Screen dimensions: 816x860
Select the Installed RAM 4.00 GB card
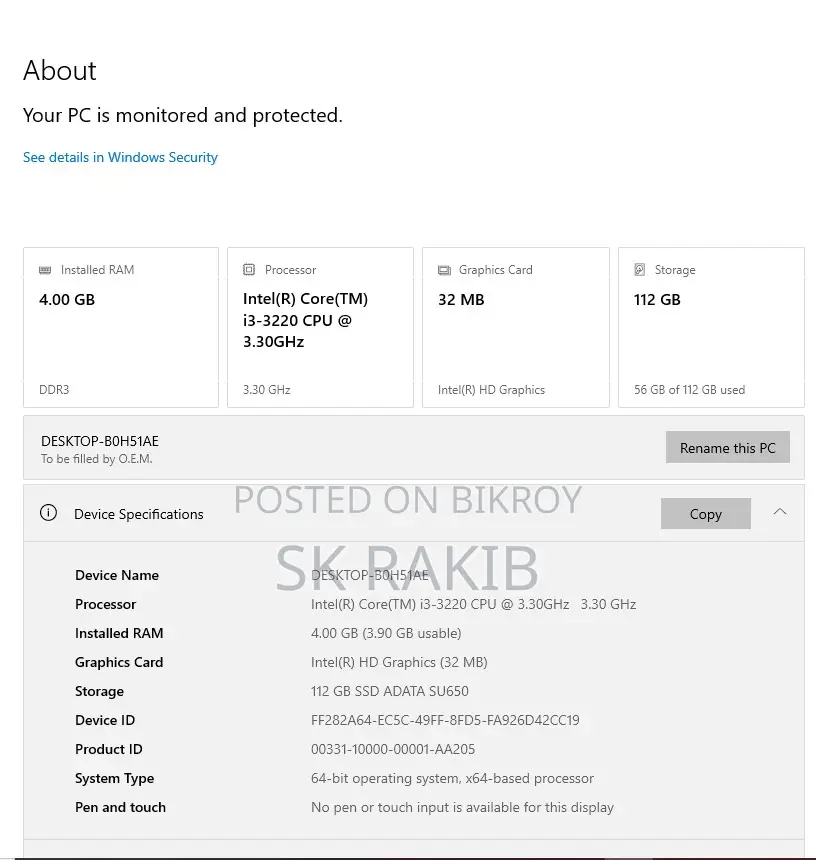pyautogui.click(x=121, y=327)
